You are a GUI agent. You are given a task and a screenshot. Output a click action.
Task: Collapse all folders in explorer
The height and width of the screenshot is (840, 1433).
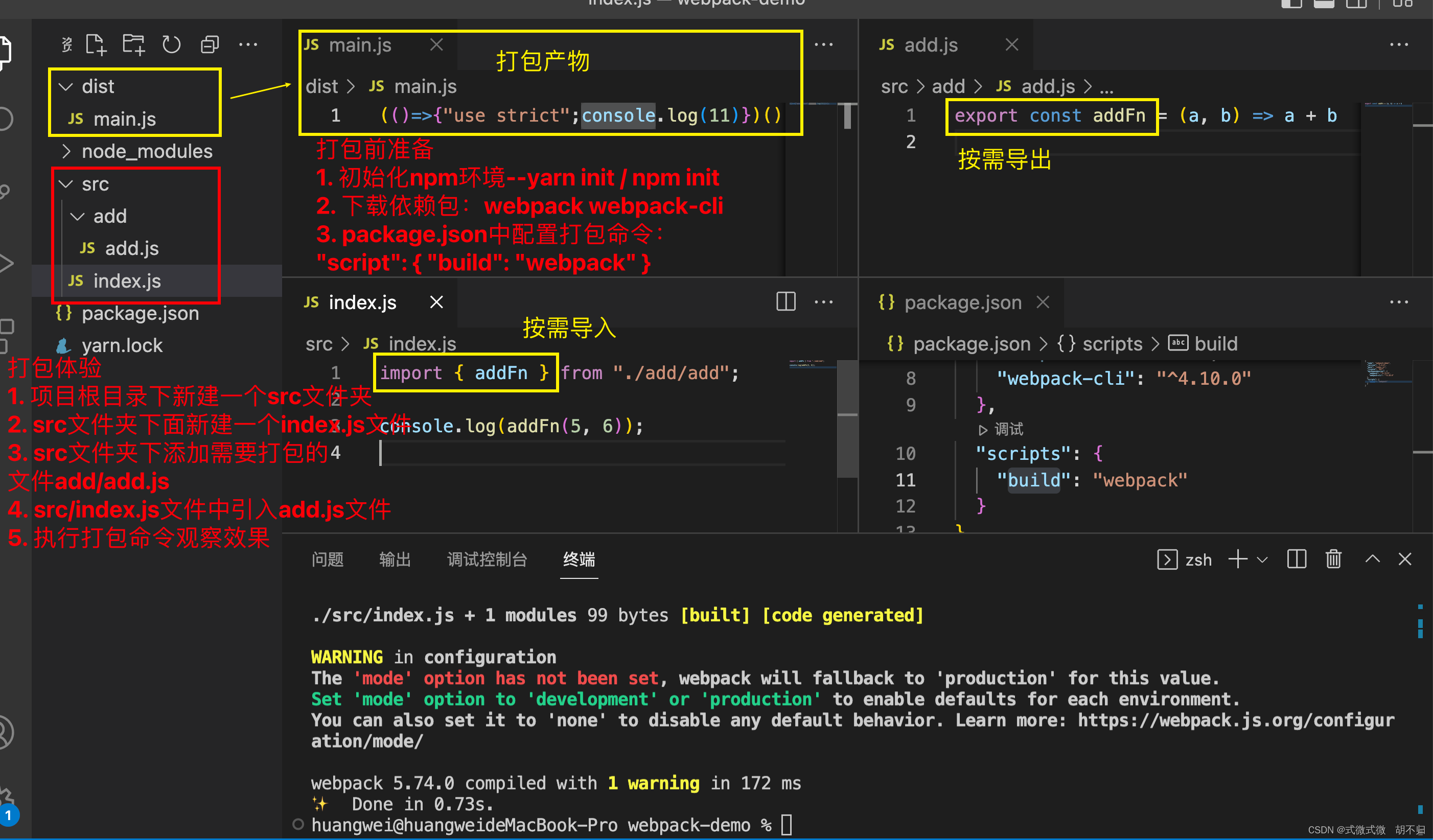210,44
